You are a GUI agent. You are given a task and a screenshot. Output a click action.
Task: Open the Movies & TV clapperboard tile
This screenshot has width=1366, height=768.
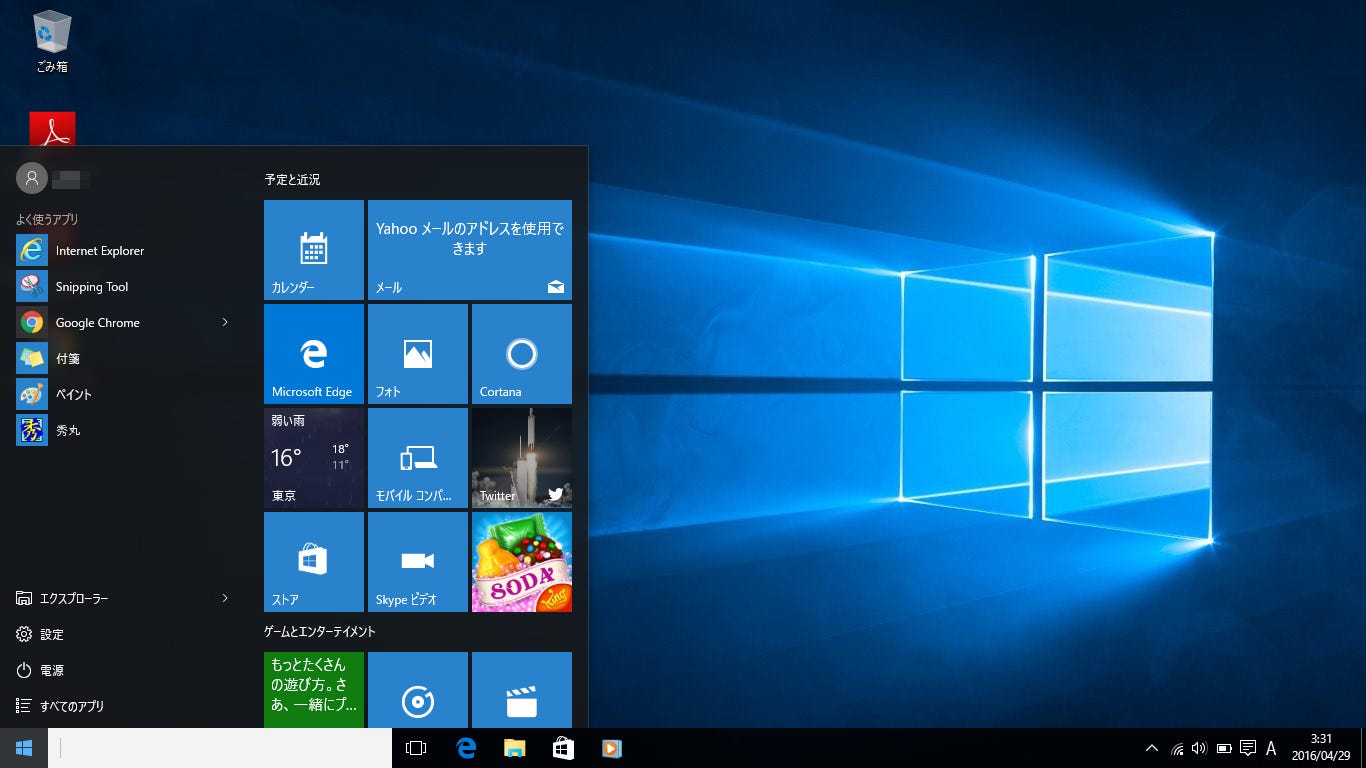[x=522, y=690]
